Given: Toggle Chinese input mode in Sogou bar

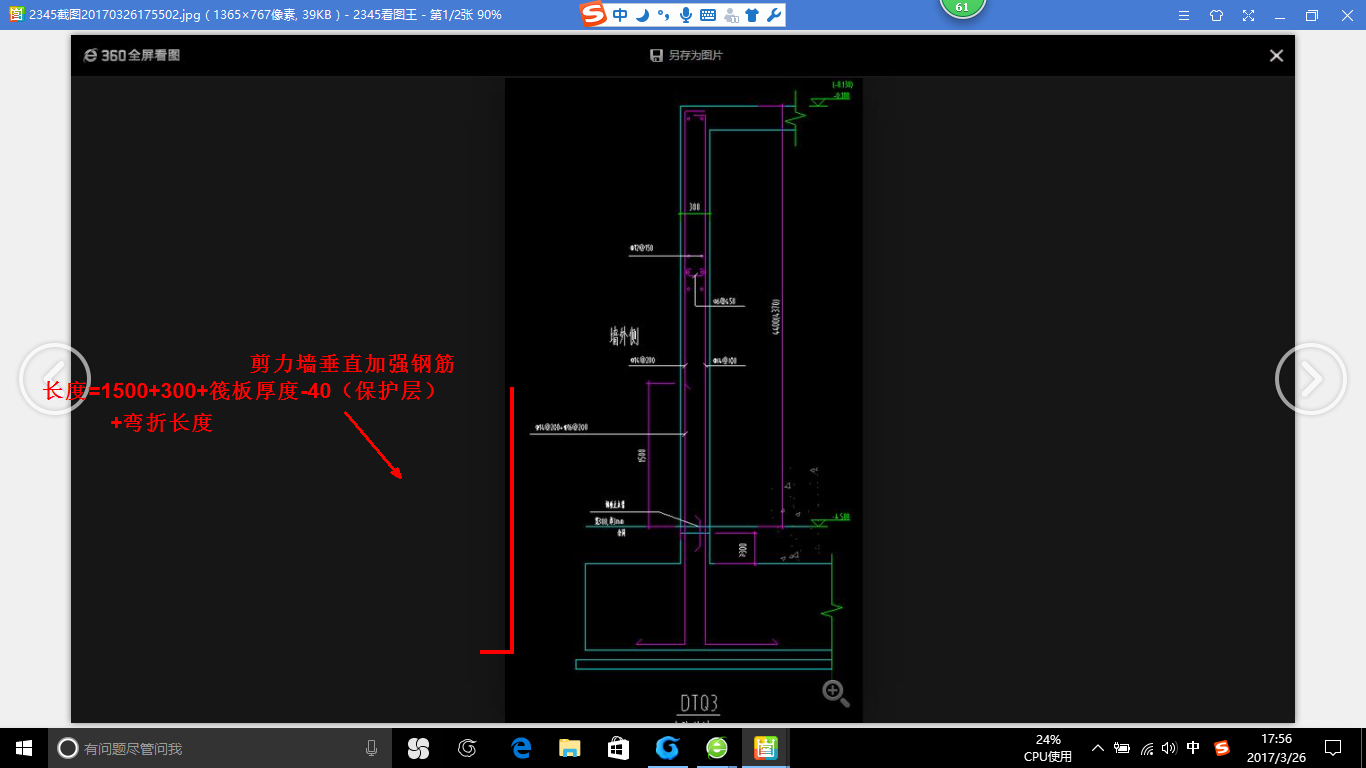Looking at the screenshot, I should tap(620, 15).
